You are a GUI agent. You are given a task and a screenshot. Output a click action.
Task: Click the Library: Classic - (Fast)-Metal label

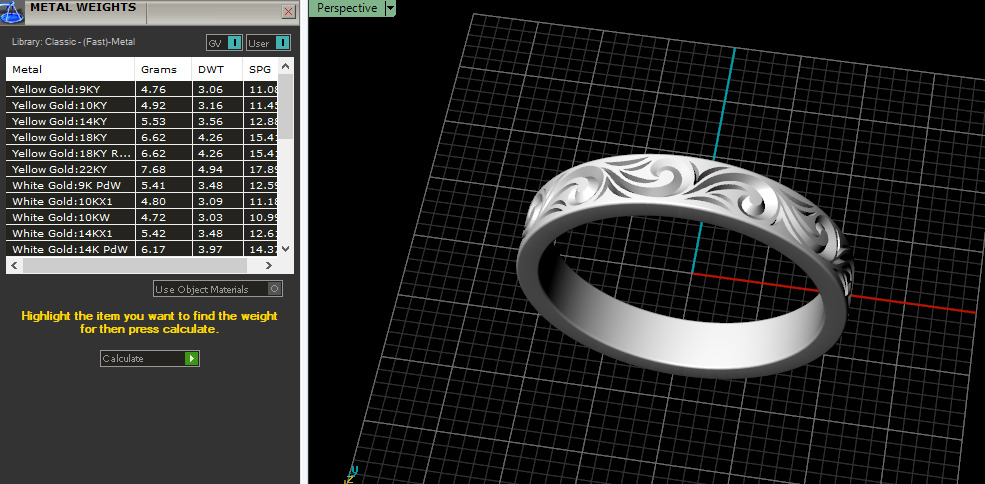point(73,42)
